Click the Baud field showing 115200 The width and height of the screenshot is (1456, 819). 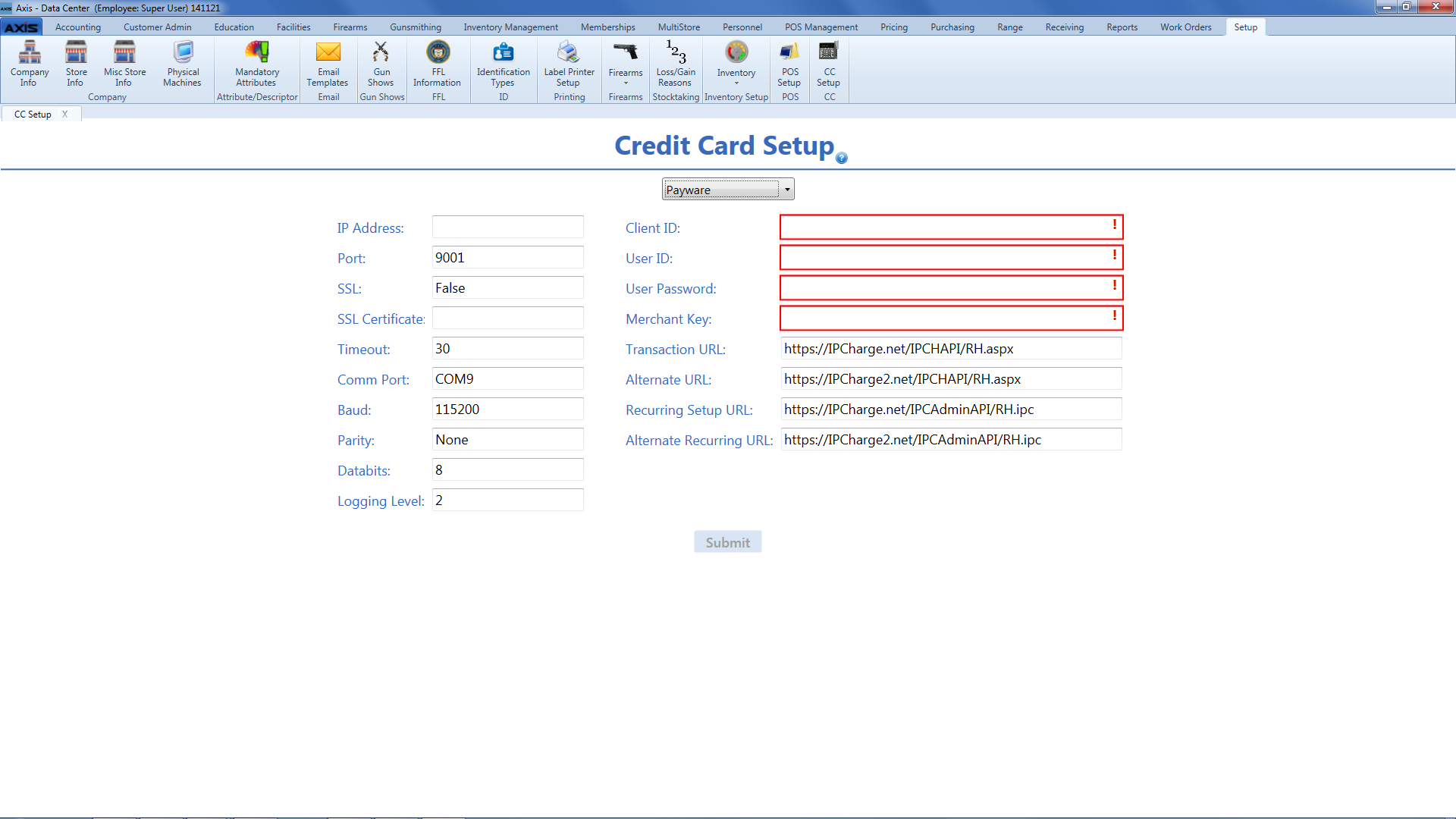(x=508, y=409)
